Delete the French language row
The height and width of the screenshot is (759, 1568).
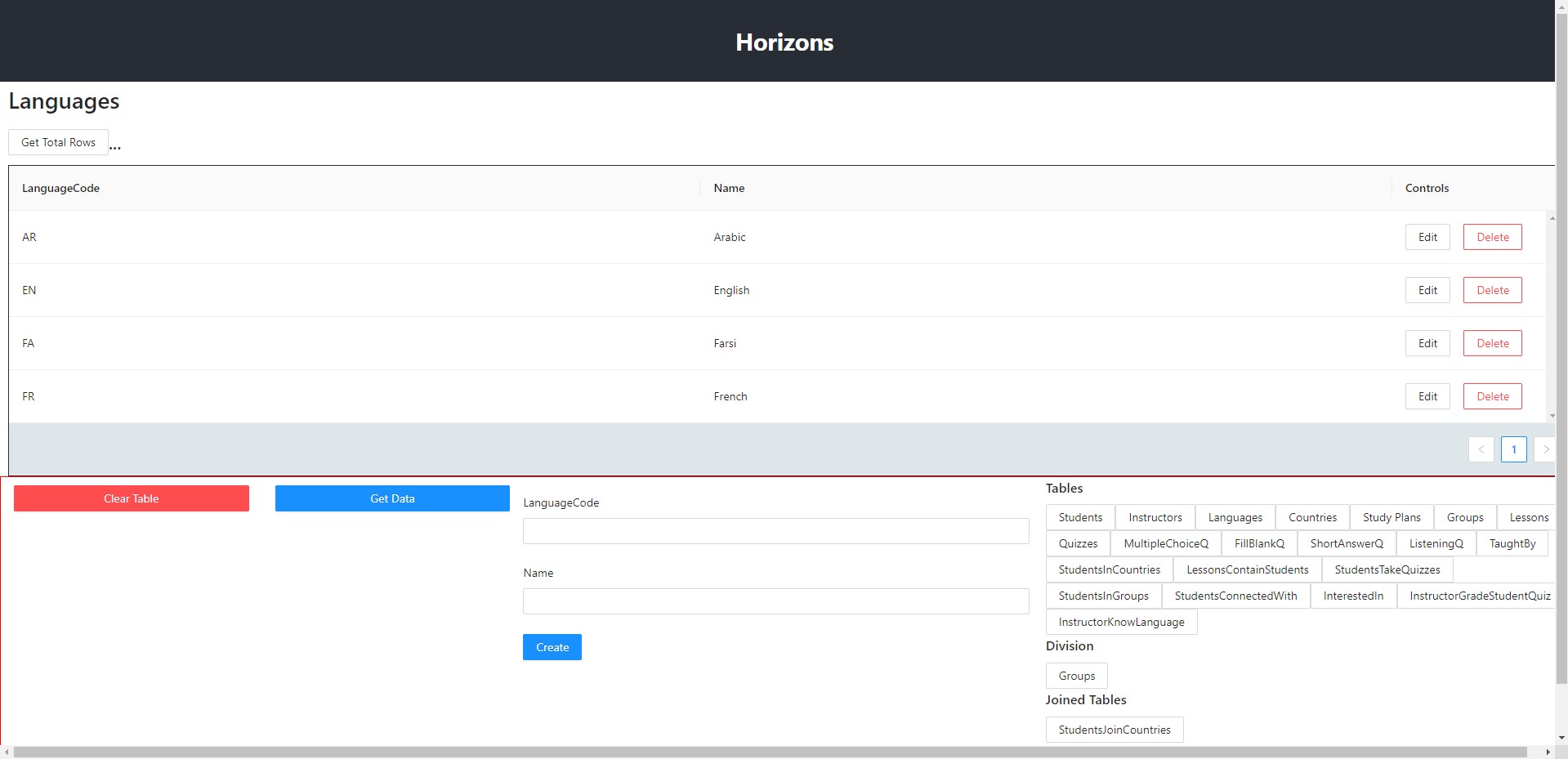point(1492,396)
